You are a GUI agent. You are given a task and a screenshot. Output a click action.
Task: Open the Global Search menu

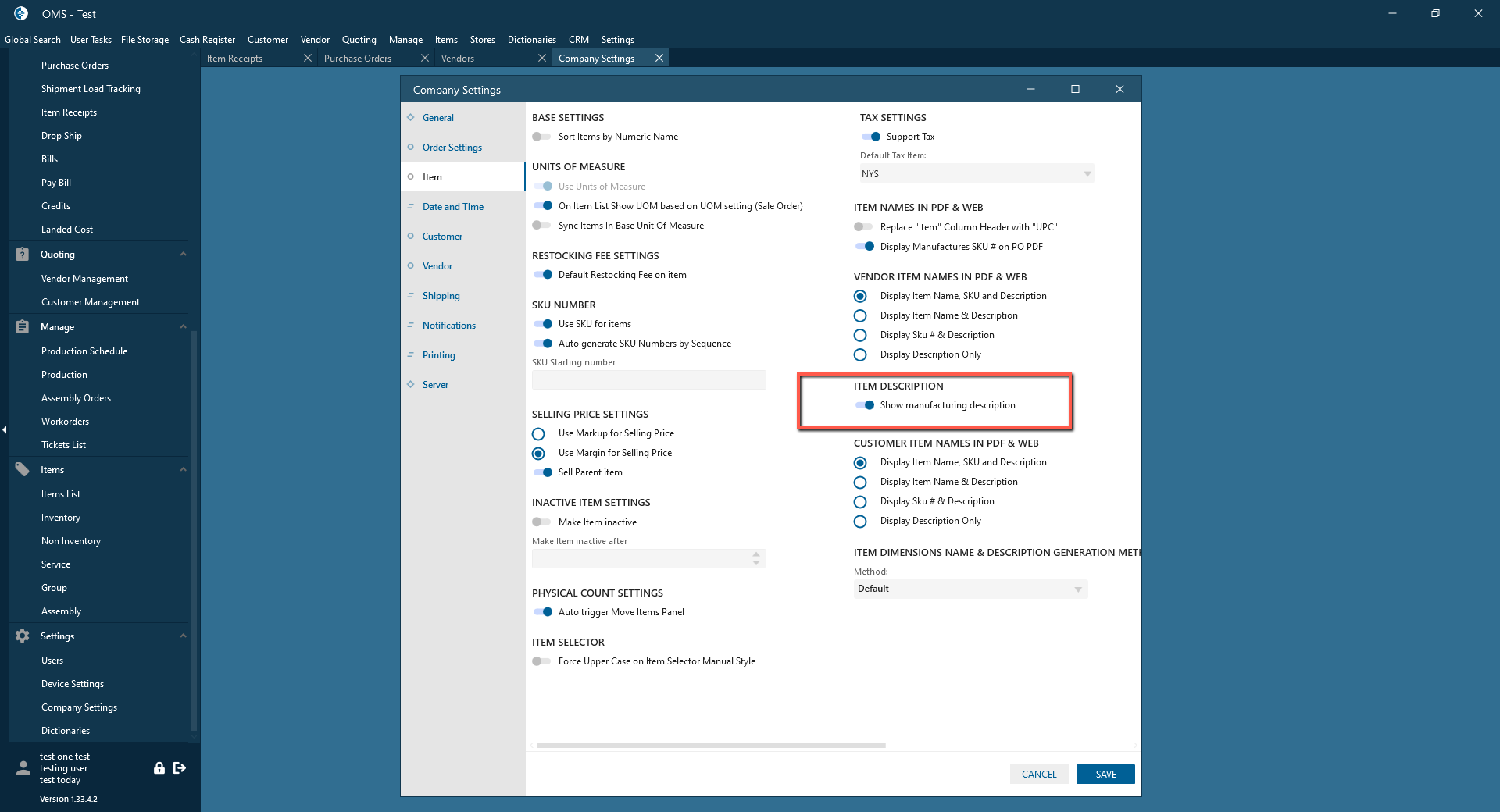(33, 40)
